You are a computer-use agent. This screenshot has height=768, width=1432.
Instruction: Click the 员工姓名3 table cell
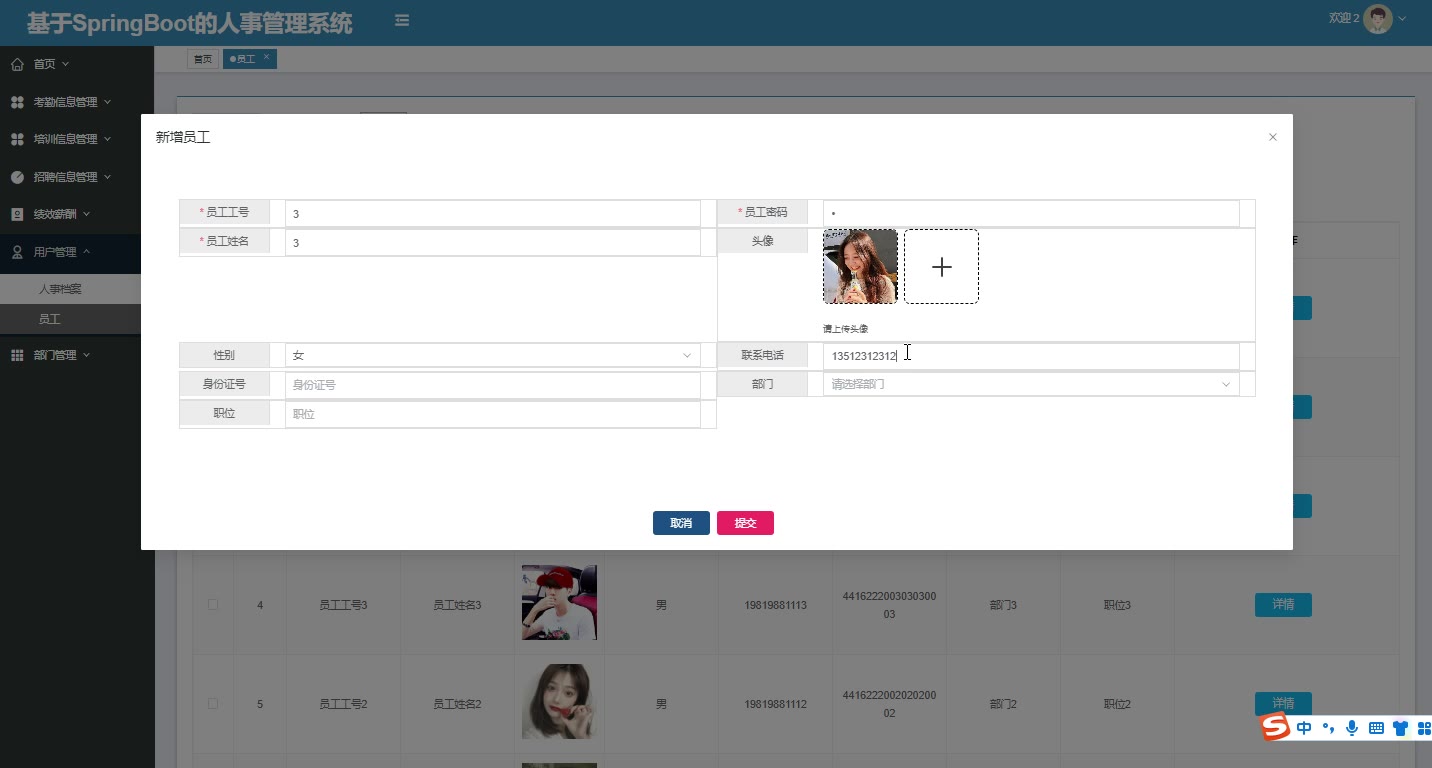click(457, 605)
